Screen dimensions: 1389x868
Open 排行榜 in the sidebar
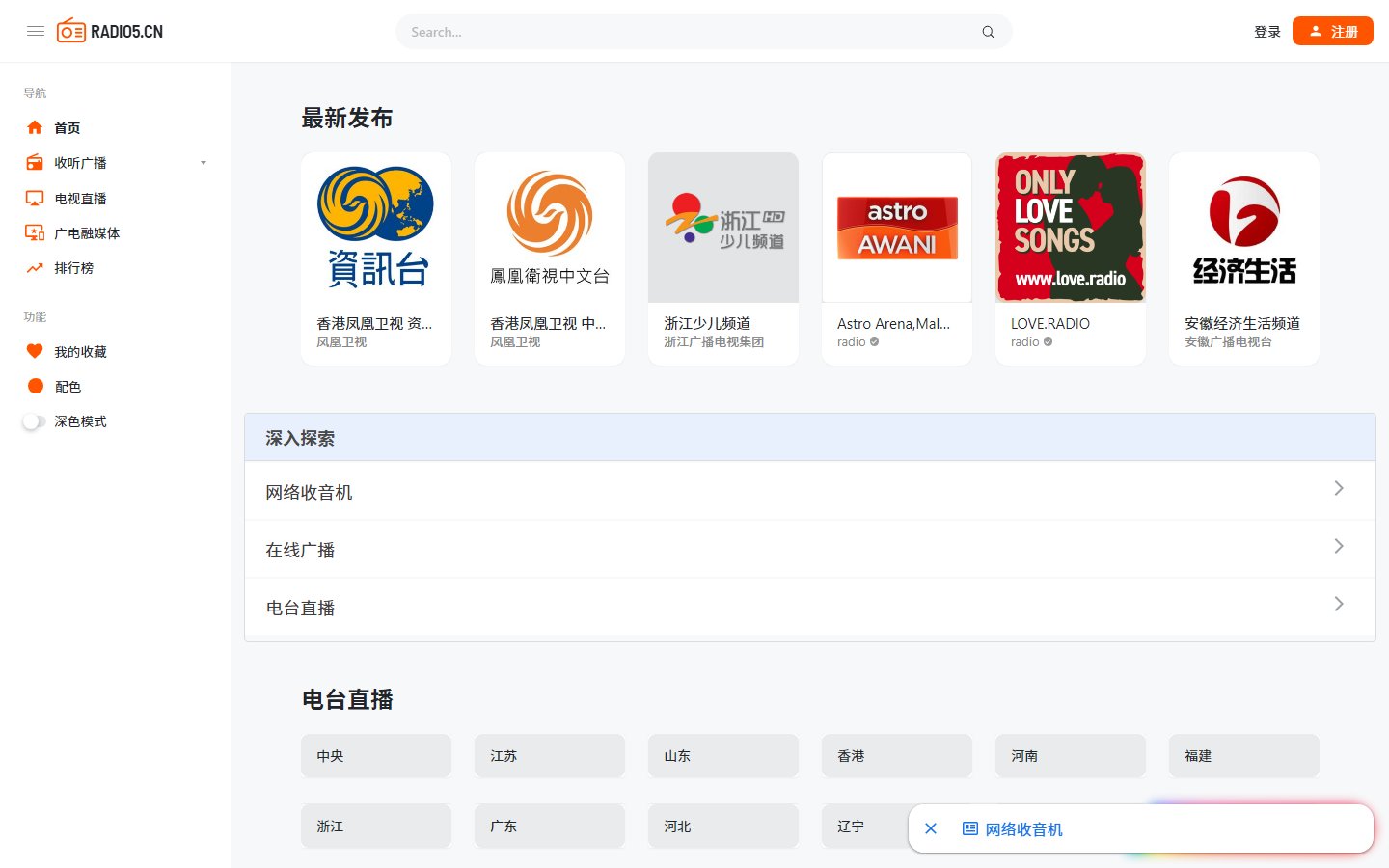pos(74,268)
